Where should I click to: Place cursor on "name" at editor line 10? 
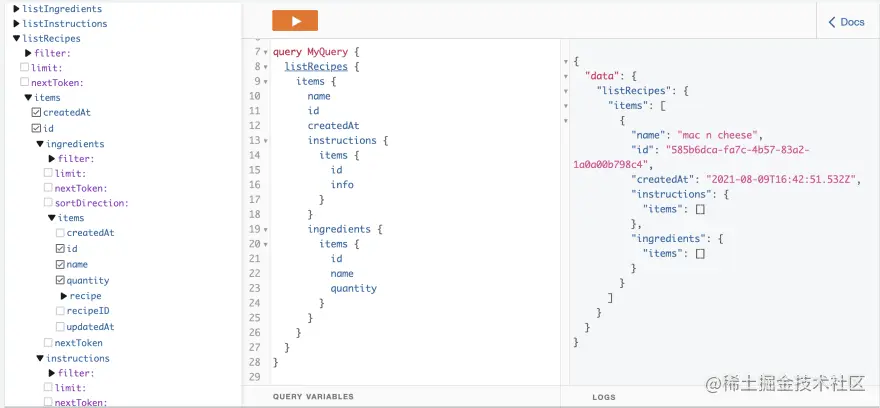[x=319, y=97]
